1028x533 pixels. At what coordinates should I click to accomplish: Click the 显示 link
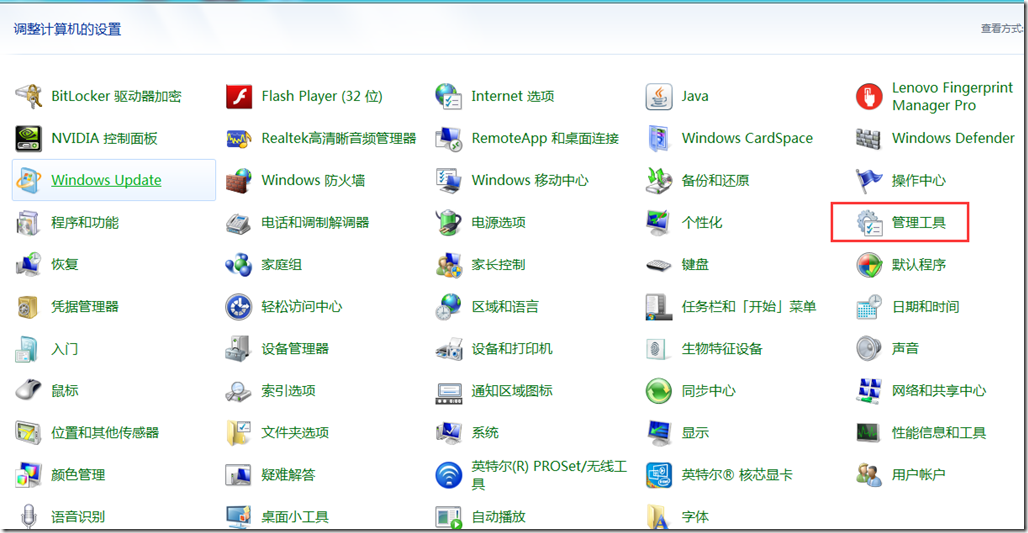pos(695,433)
